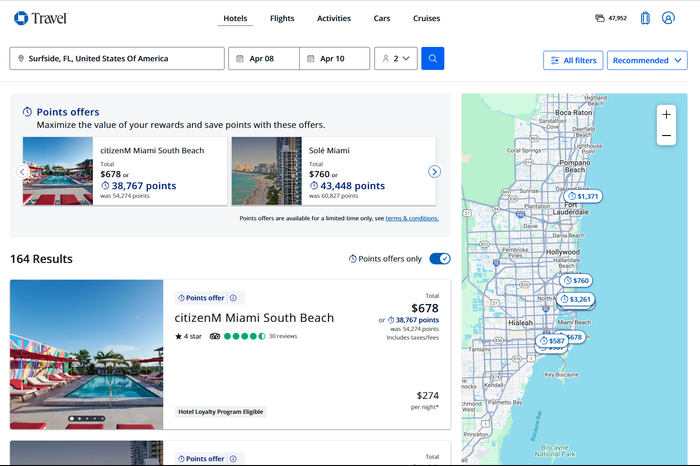Select the $1,371 map price marker
This screenshot has width=700, height=466.
(x=583, y=196)
